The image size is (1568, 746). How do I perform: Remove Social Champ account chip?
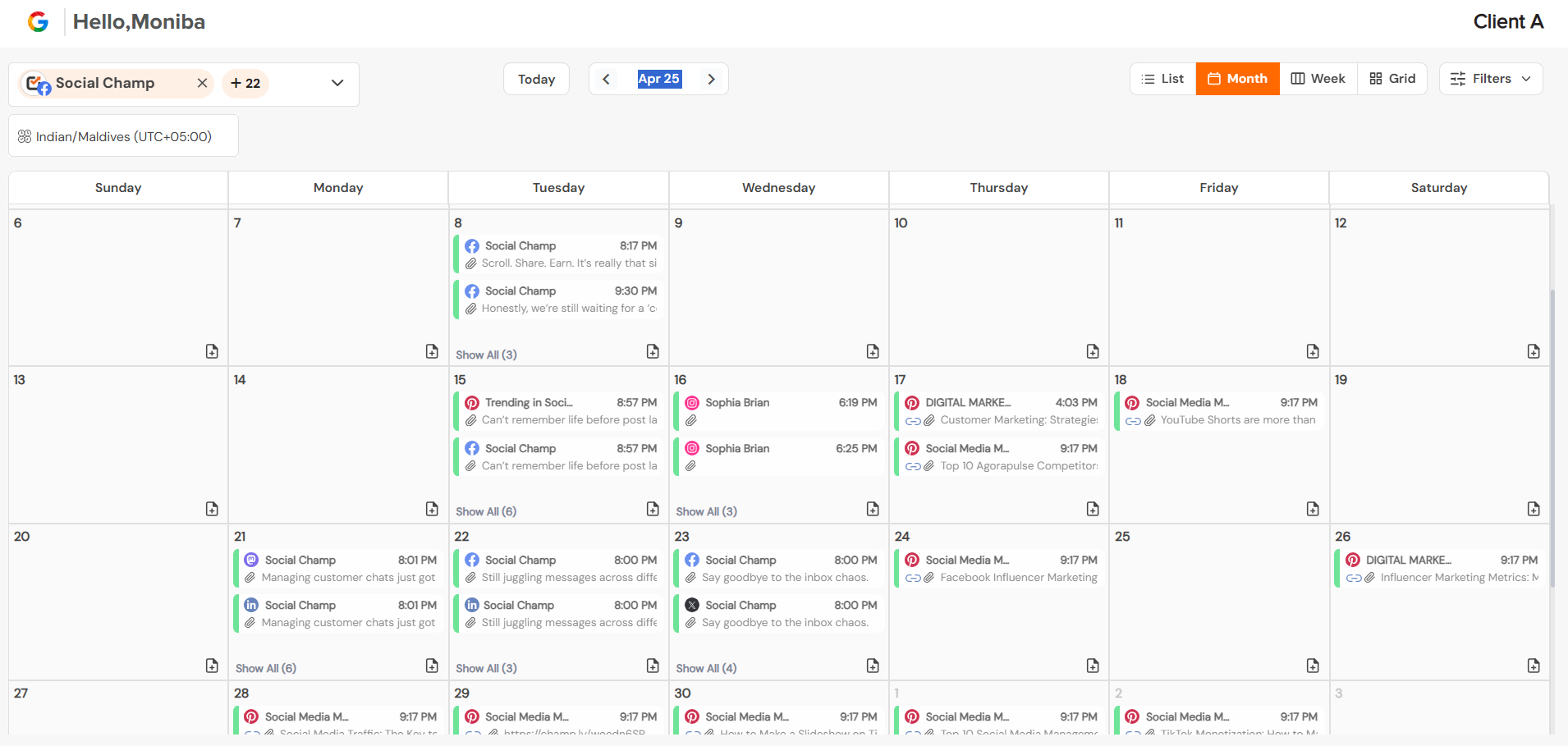click(x=202, y=83)
